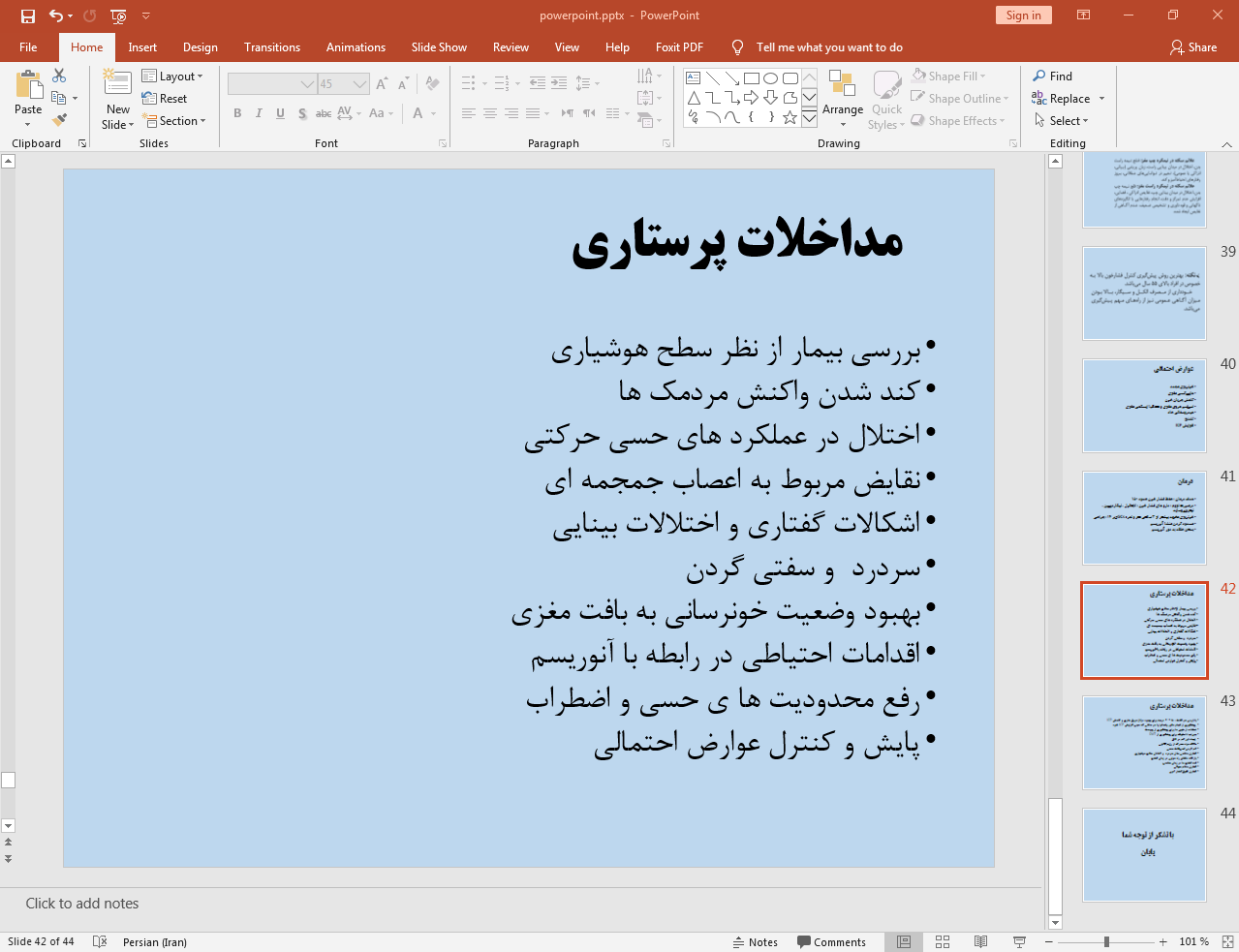Toggle the Notes pane button
The width and height of the screenshot is (1239, 952).
click(756, 941)
